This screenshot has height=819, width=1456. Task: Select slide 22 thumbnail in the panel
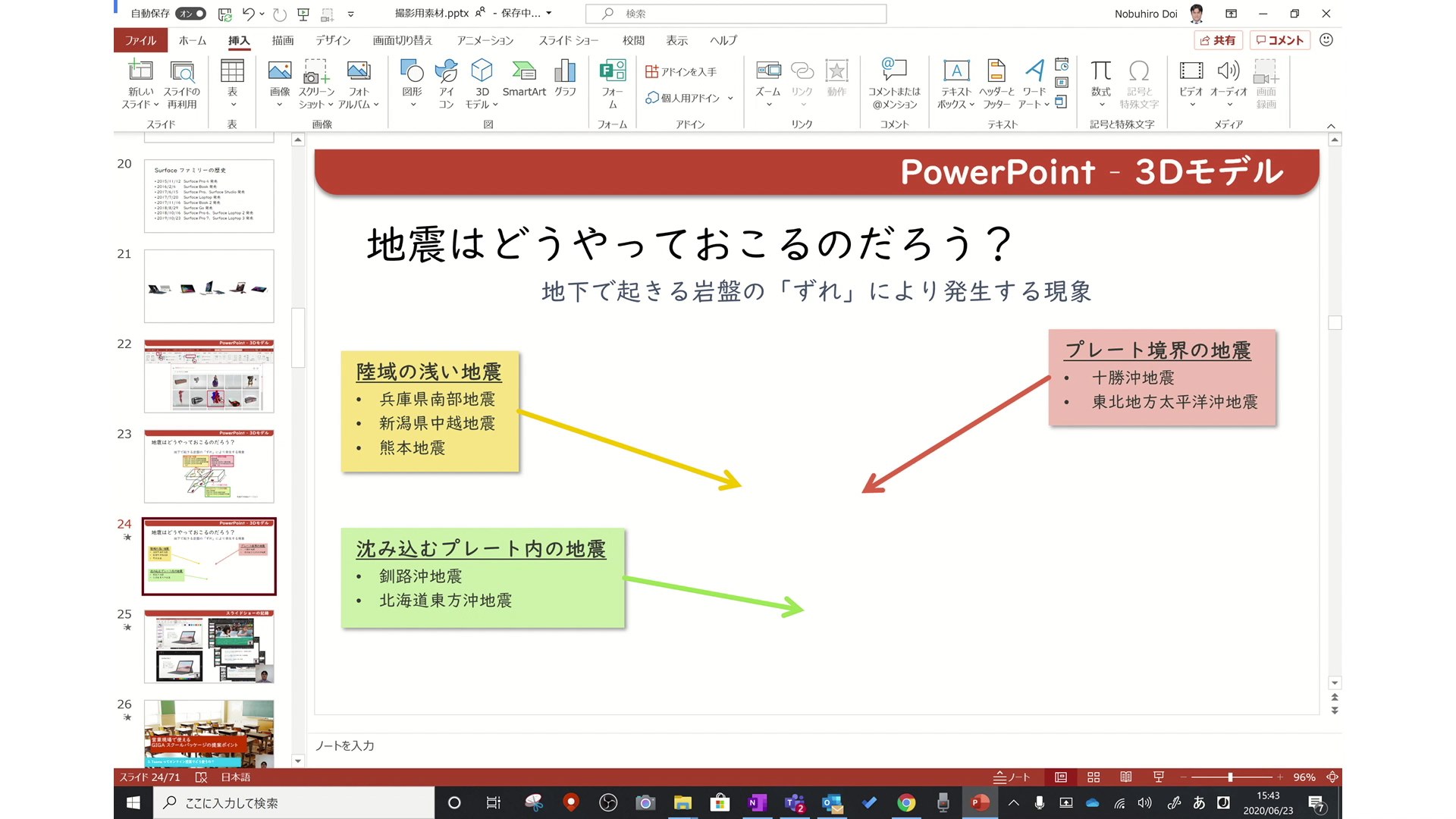209,376
